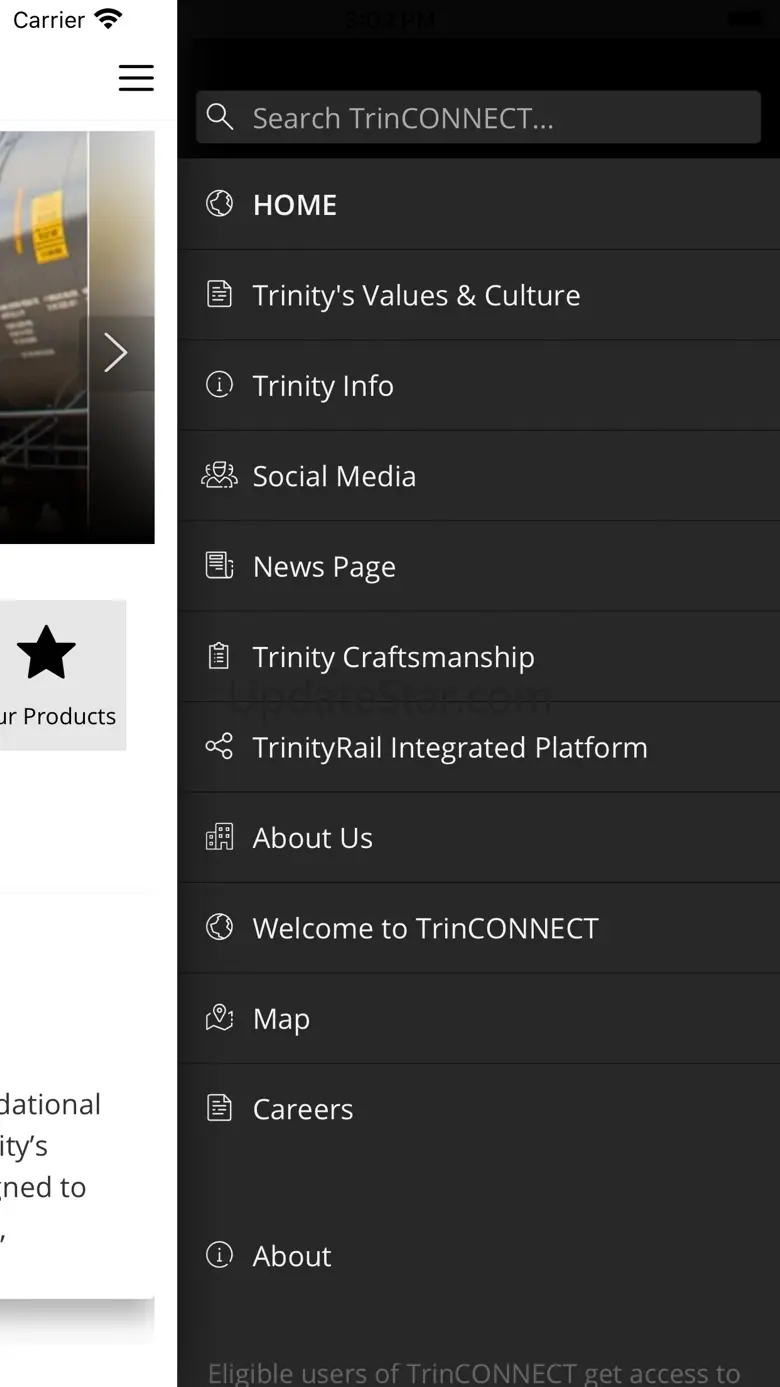The height and width of the screenshot is (1387, 780).
Task: Tap the globe icon beside HOME
Action: [219, 204]
